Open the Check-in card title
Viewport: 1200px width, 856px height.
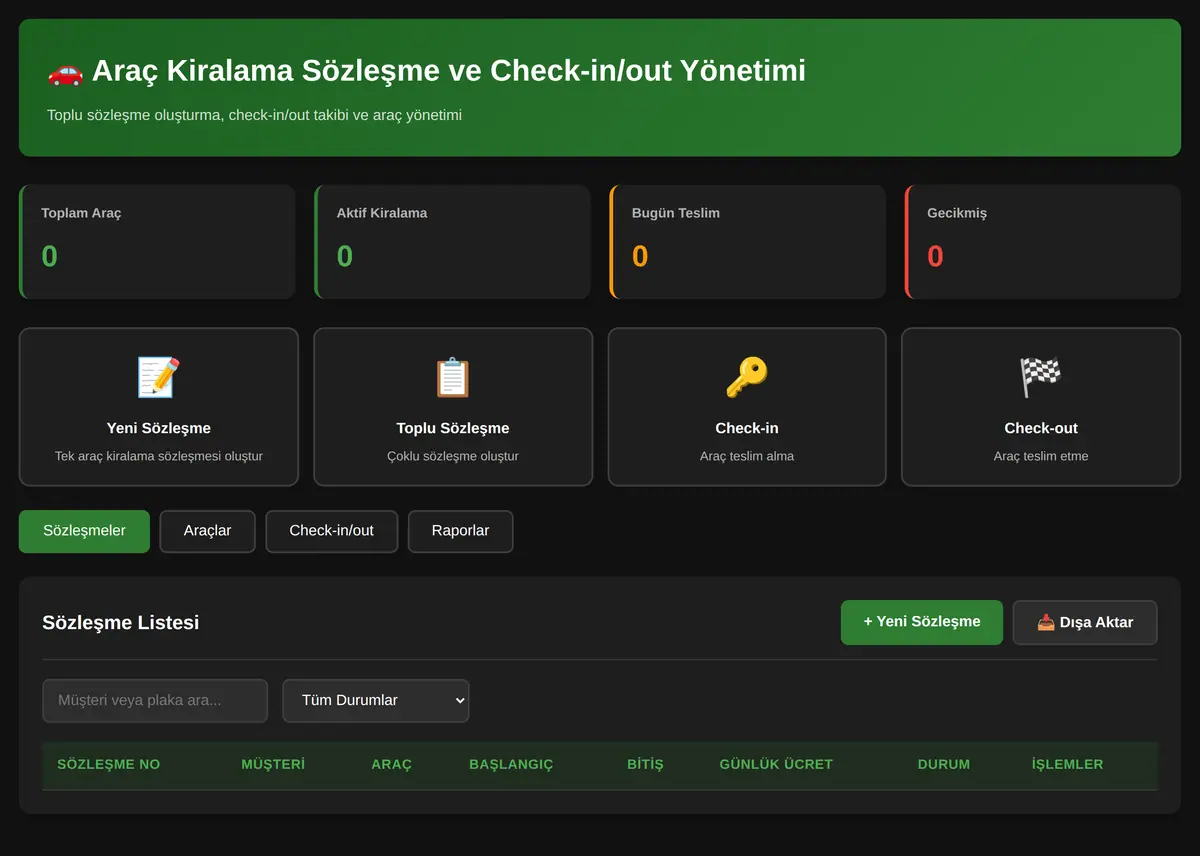click(x=747, y=428)
